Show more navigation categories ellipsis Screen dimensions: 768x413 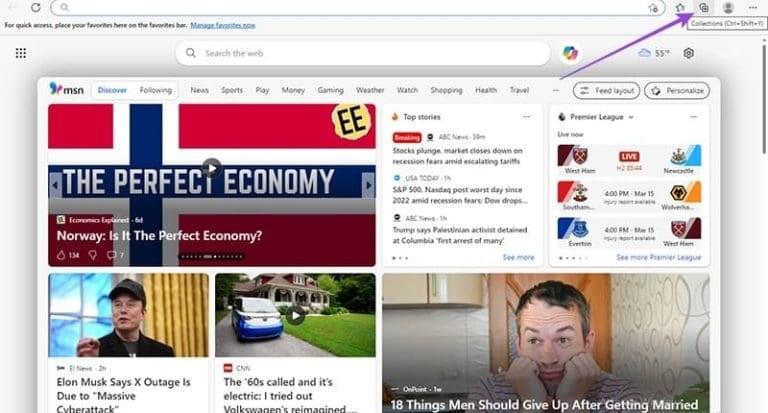555,90
